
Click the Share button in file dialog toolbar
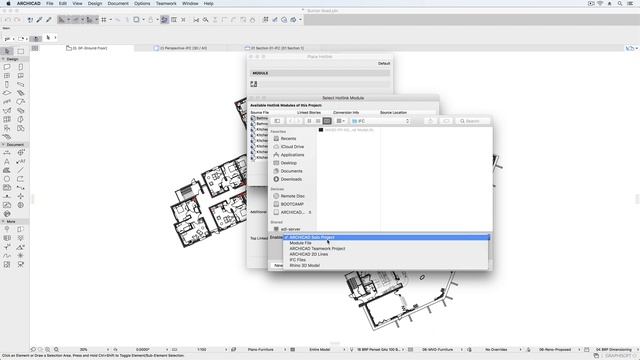pyautogui.click(x=430, y=121)
